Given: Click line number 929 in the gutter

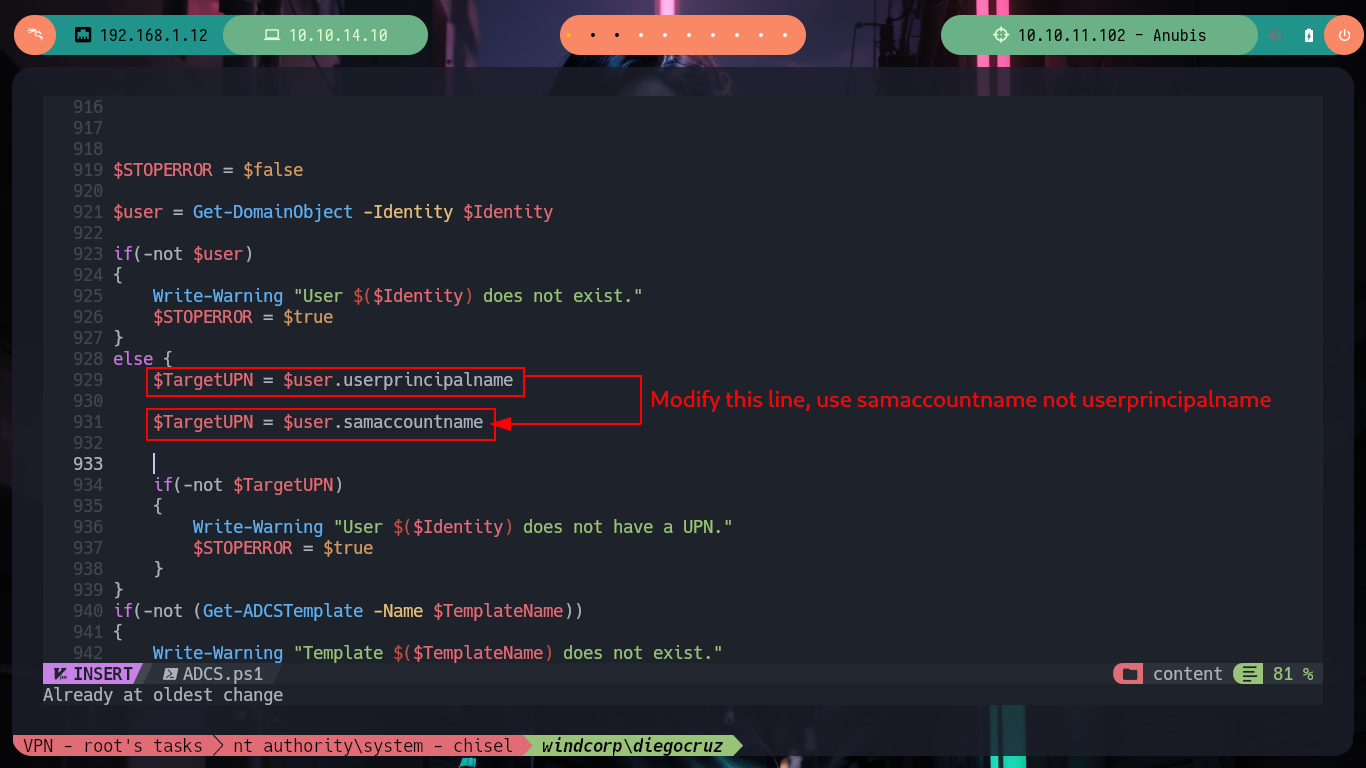Looking at the screenshot, I should (x=88, y=380).
